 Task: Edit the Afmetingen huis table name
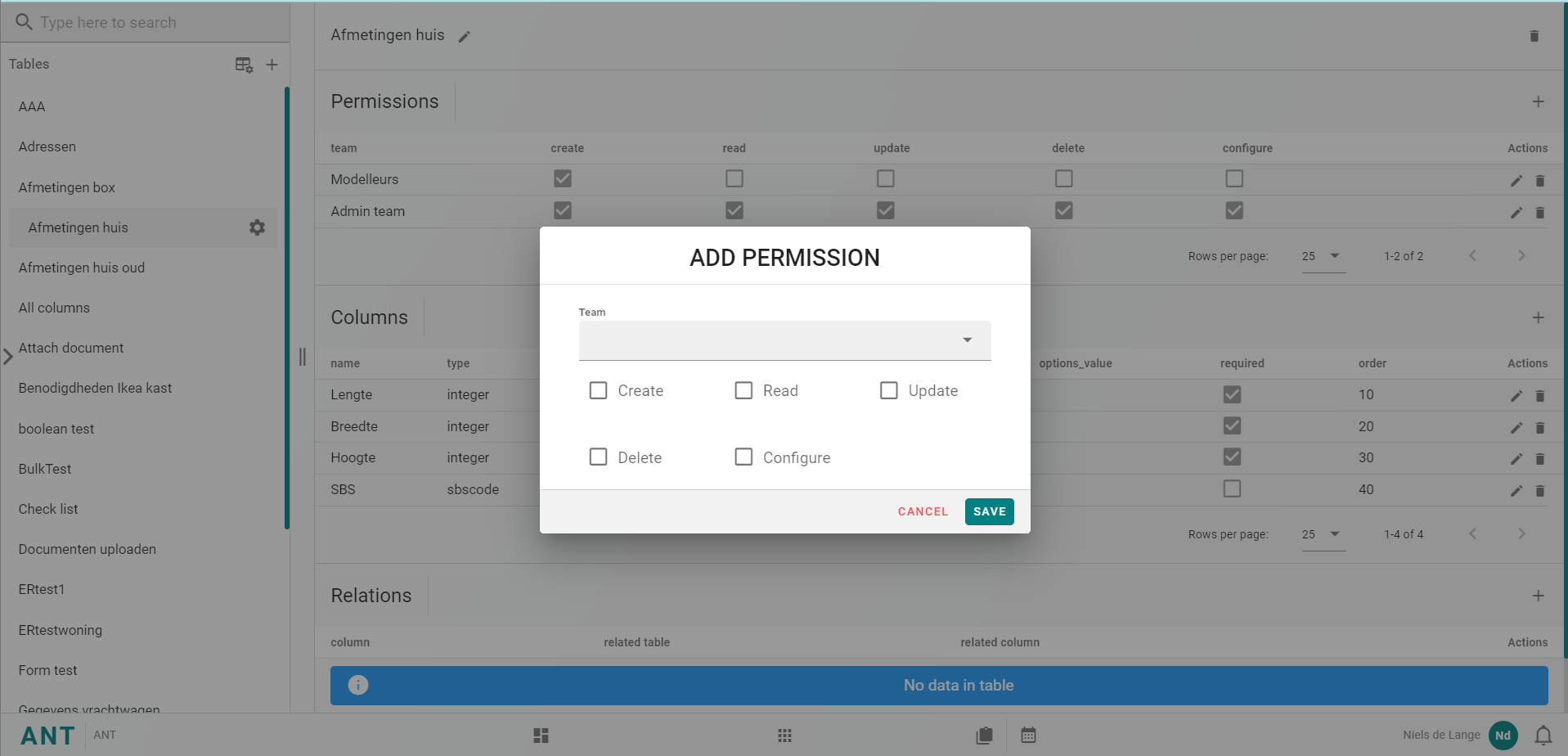point(465,37)
